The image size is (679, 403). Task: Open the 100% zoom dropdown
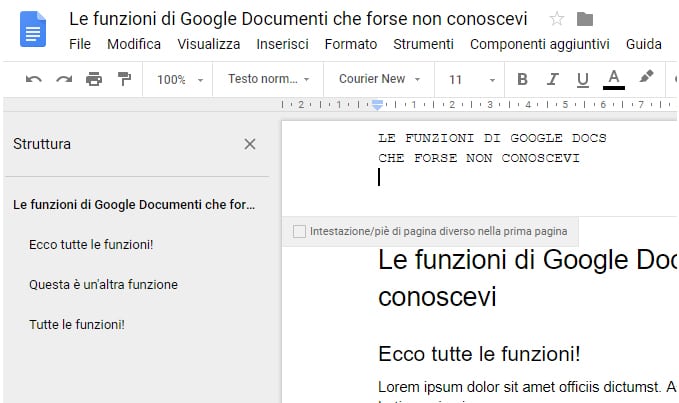click(x=180, y=79)
